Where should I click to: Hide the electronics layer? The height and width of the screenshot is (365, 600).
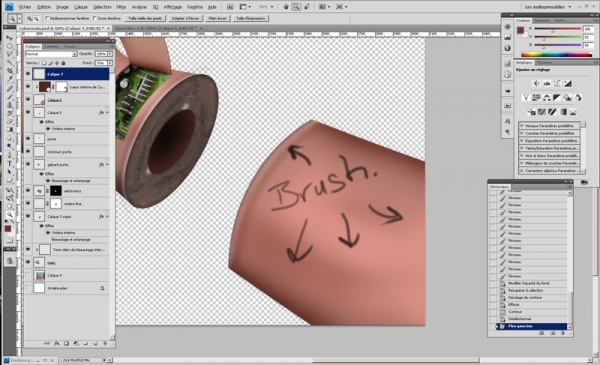[28, 191]
